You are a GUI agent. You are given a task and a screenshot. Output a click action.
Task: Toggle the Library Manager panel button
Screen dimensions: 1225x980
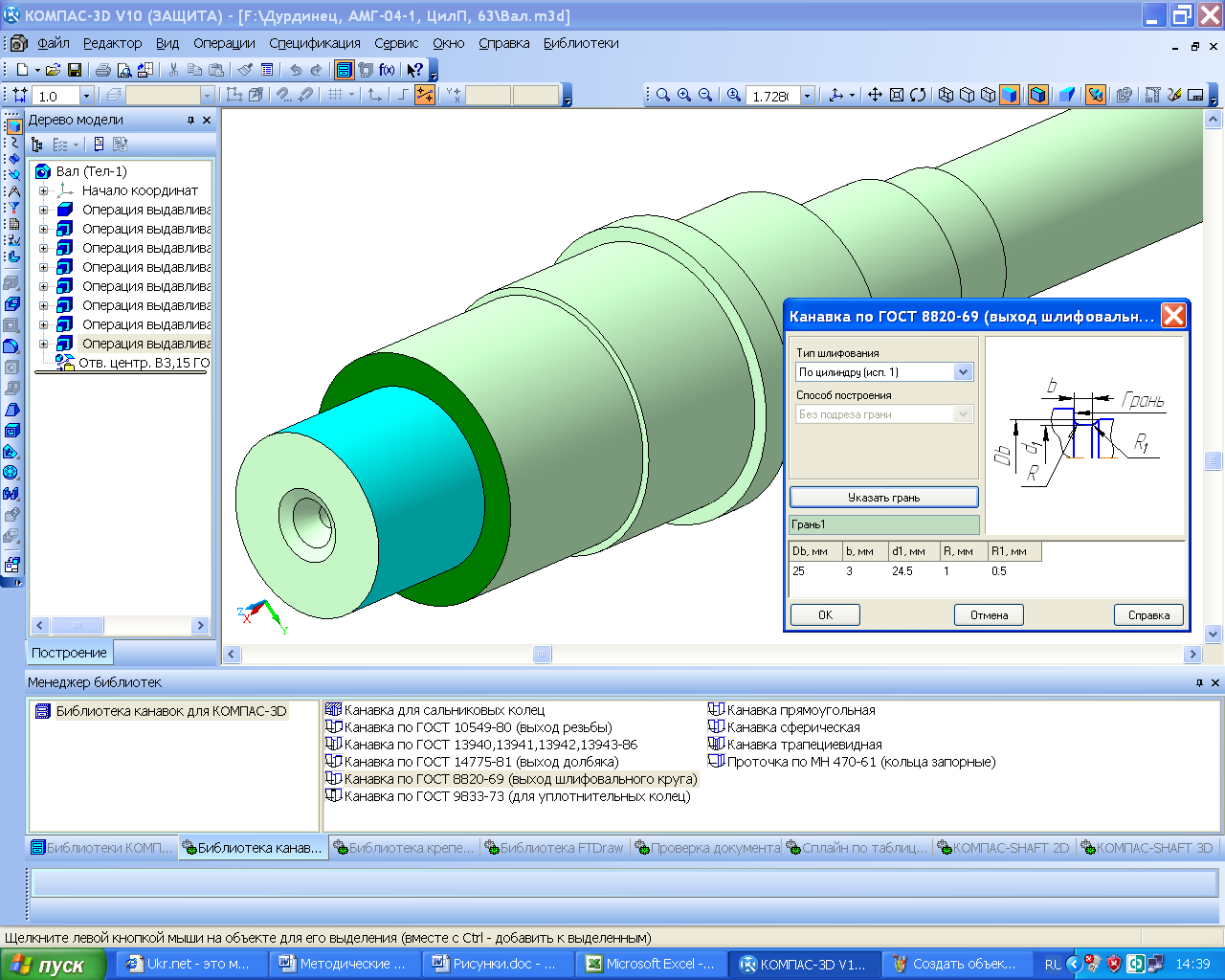(344, 70)
